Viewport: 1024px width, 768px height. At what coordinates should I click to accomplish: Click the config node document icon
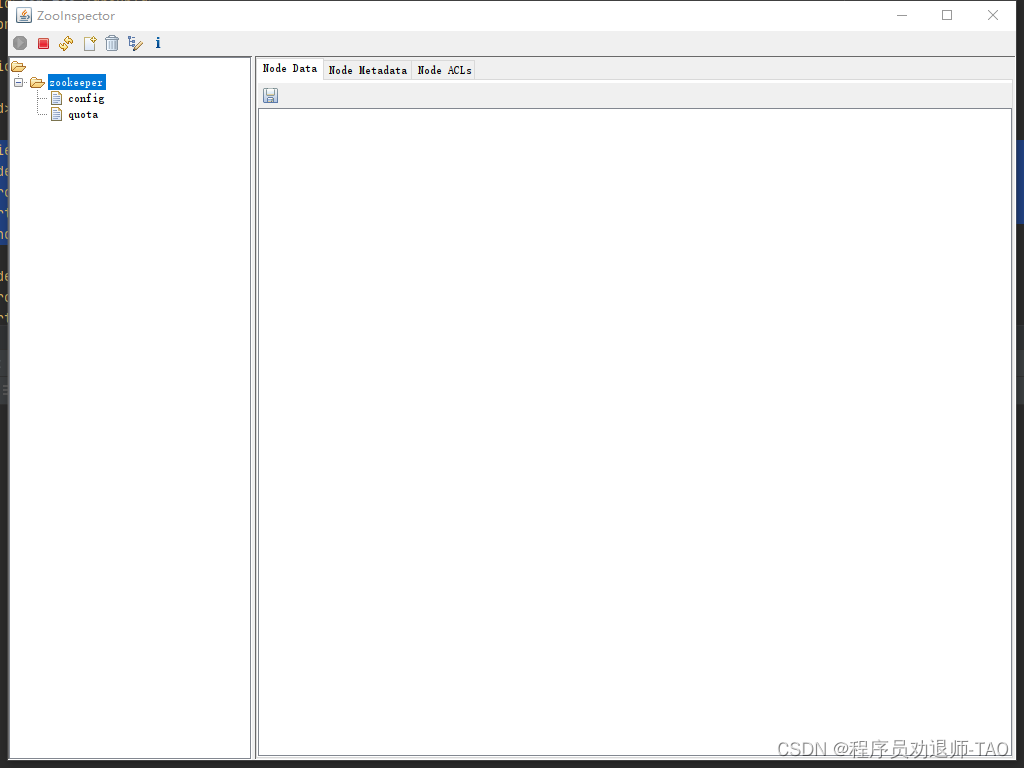[x=57, y=99]
